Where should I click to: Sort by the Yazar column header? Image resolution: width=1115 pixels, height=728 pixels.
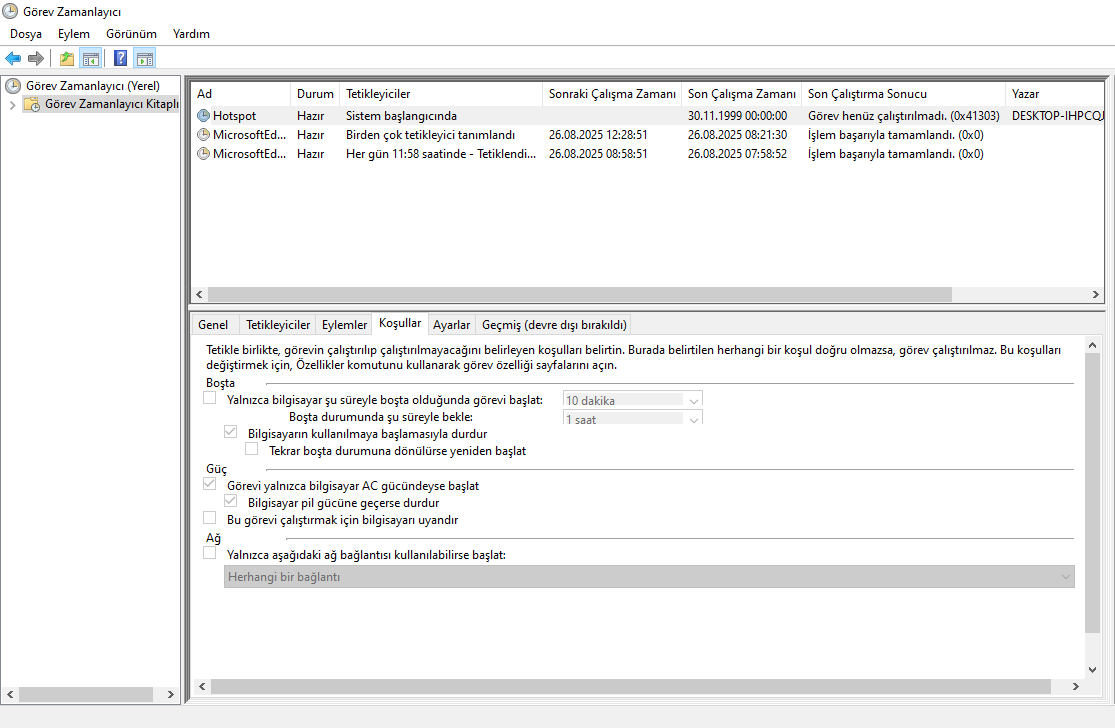point(1055,94)
